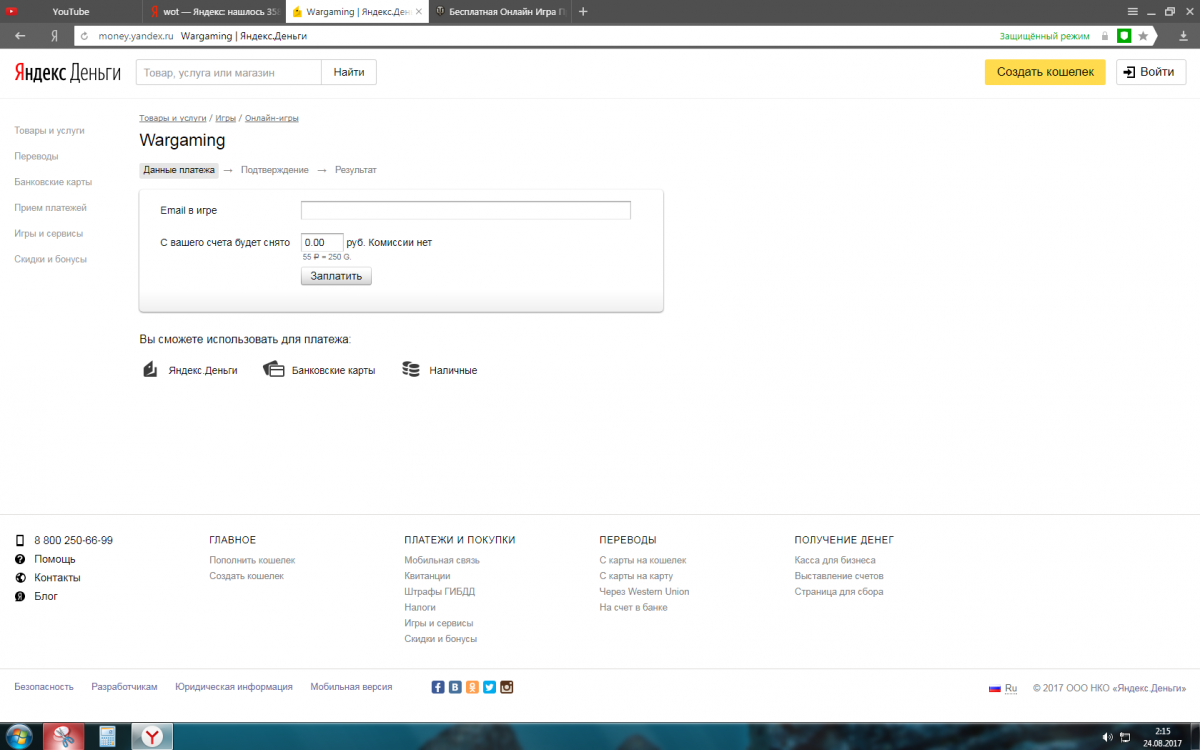Open the VK social icon
The width and height of the screenshot is (1200, 750).
click(x=455, y=687)
